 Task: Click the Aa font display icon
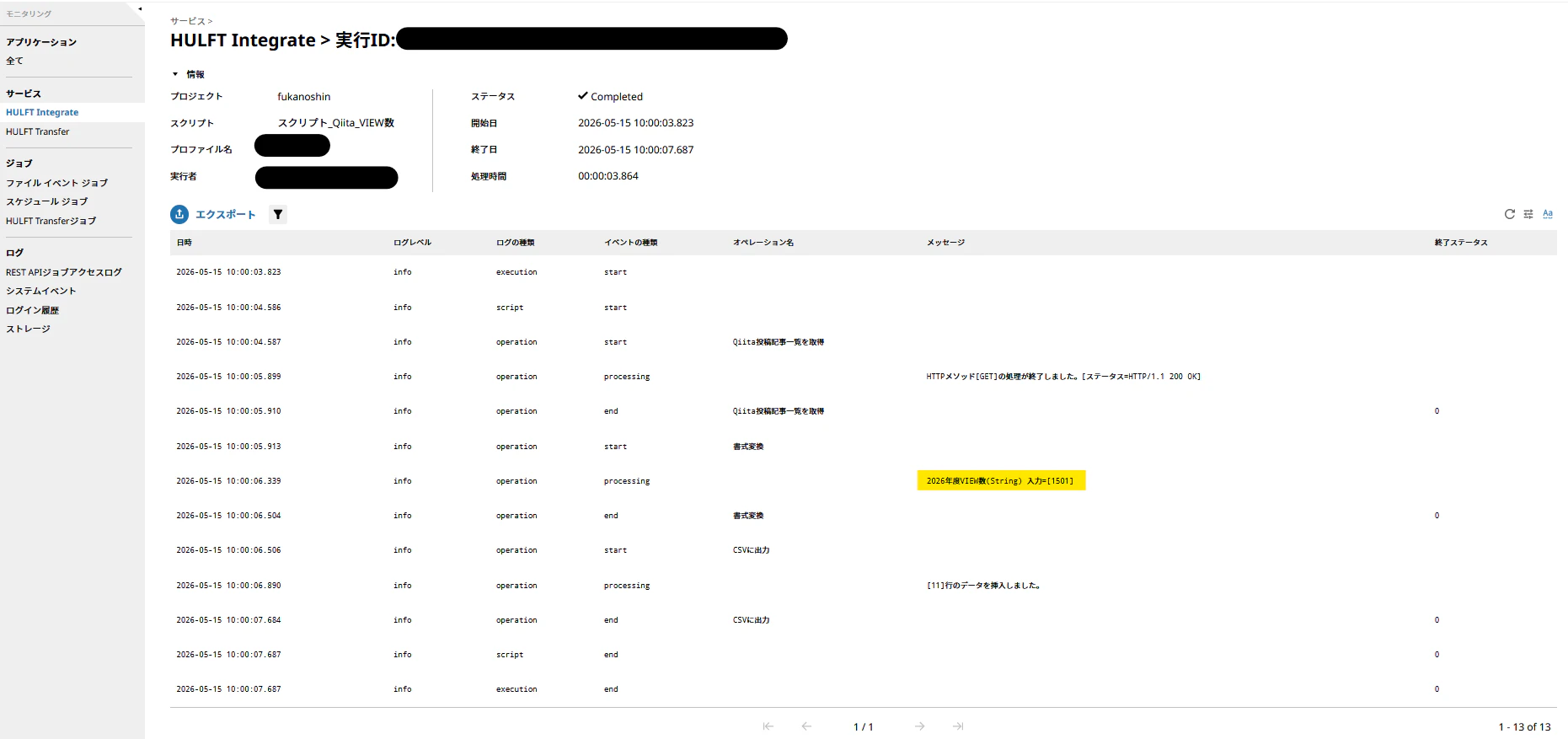tap(1548, 214)
